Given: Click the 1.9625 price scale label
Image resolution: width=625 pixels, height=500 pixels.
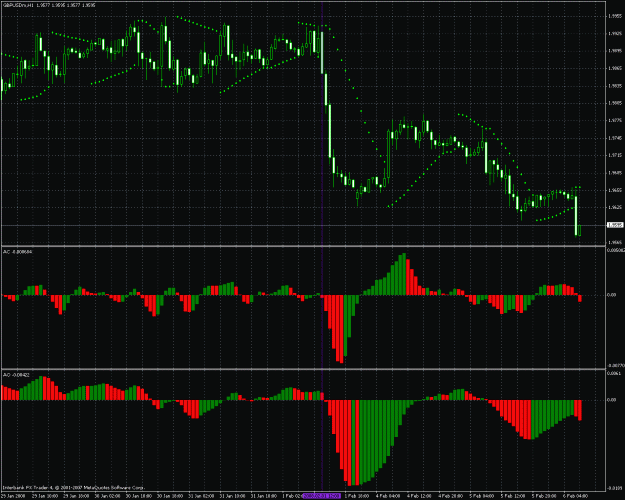Looking at the screenshot, I should [615, 207].
